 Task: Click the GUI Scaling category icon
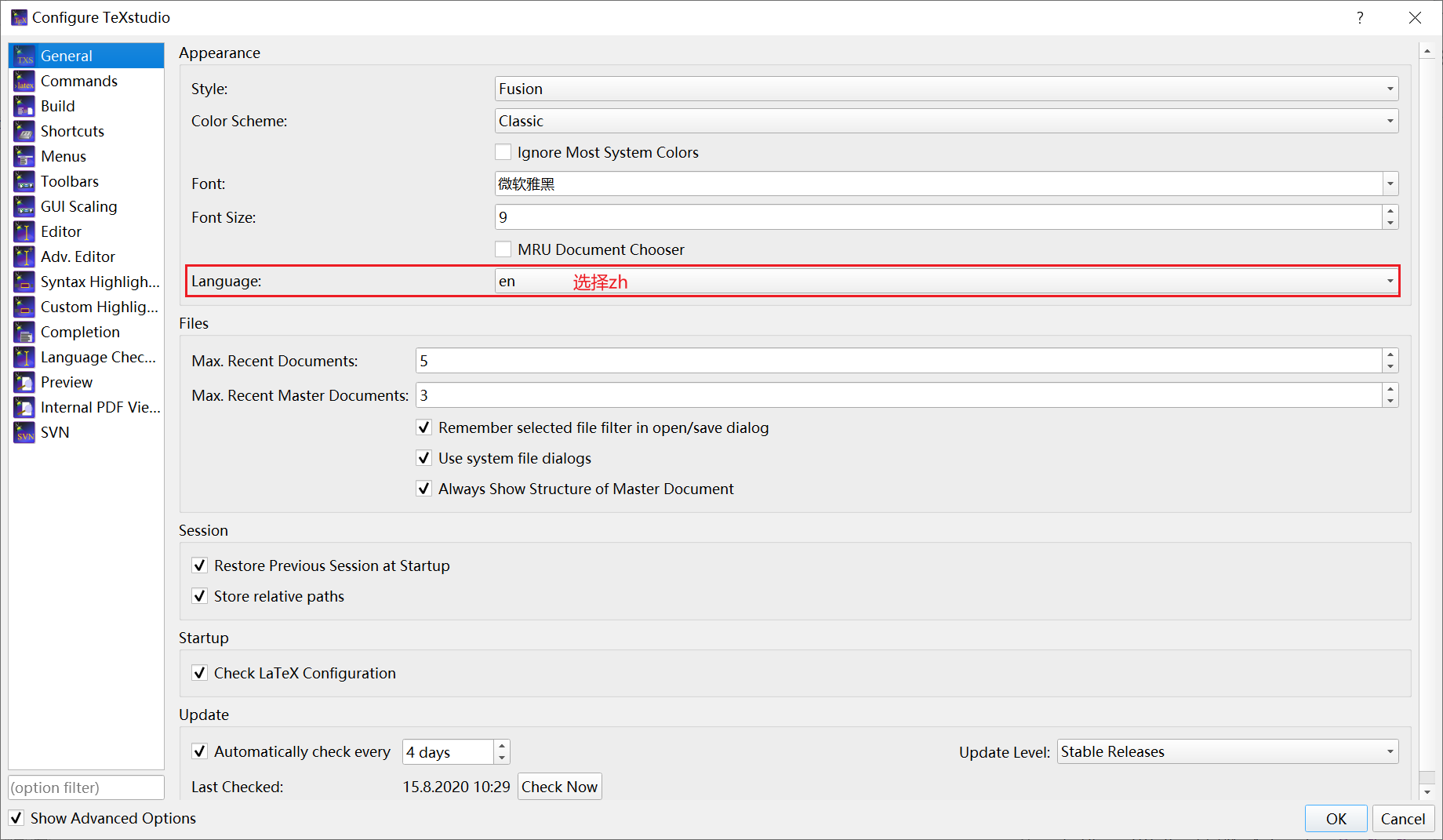[24, 206]
